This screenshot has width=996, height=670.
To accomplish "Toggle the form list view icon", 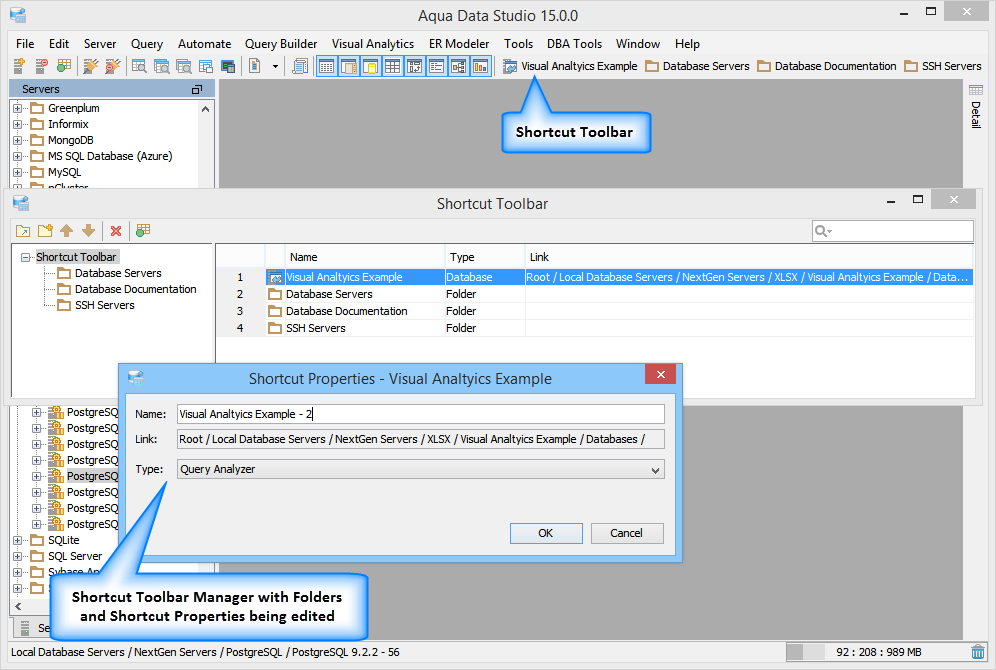I will point(436,66).
